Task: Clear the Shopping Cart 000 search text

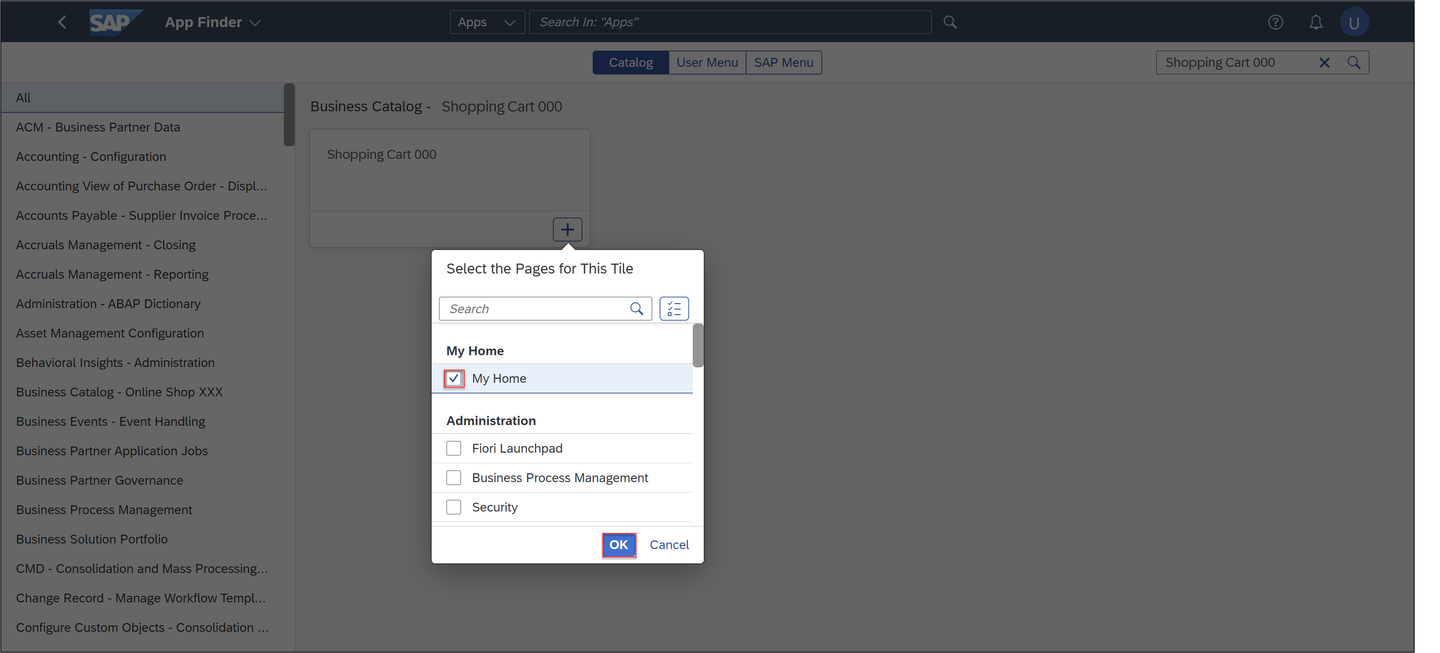Action: click(1325, 62)
